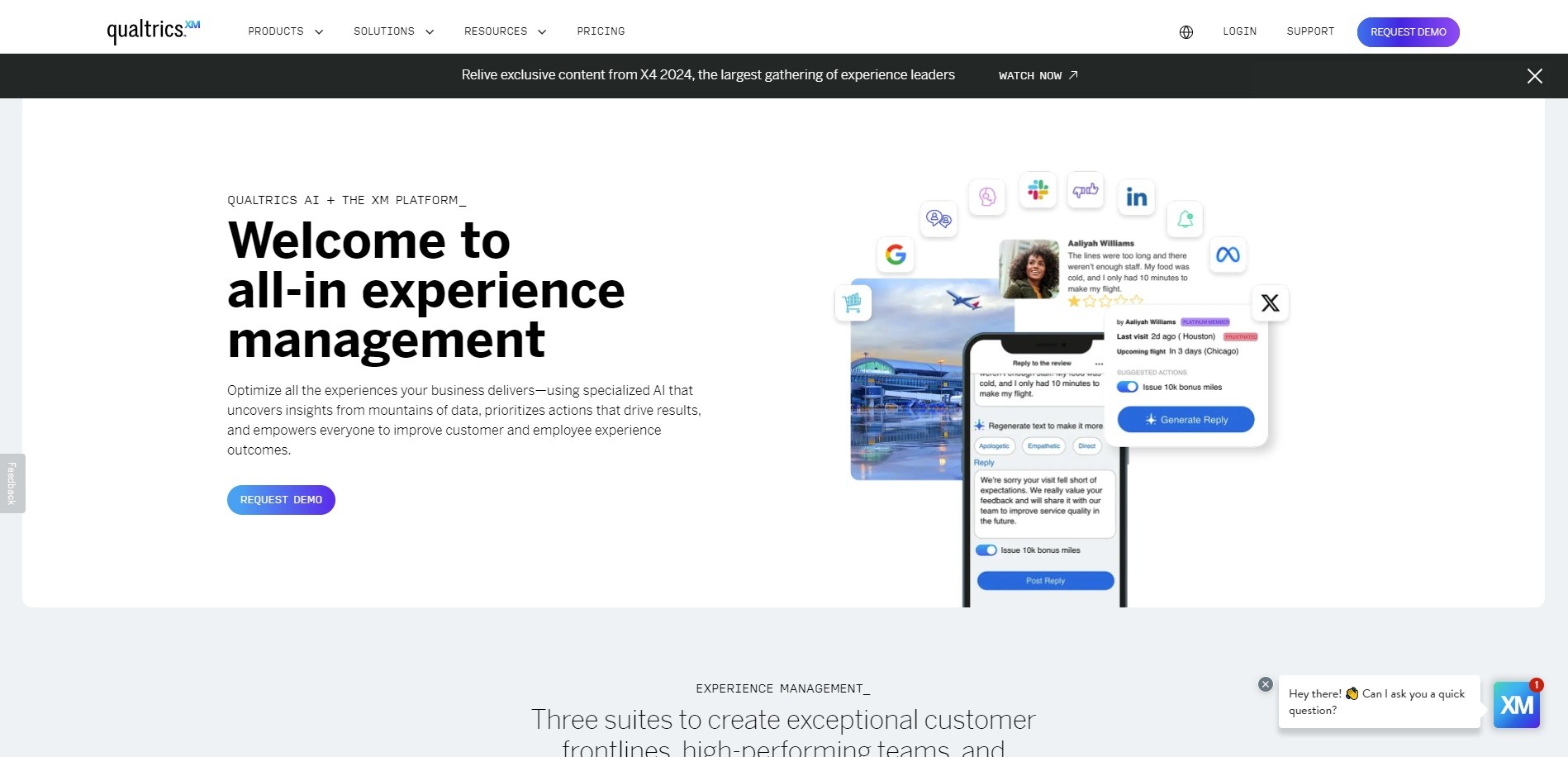
Task: Click the purple head-profile icon tile
Action: (x=987, y=197)
